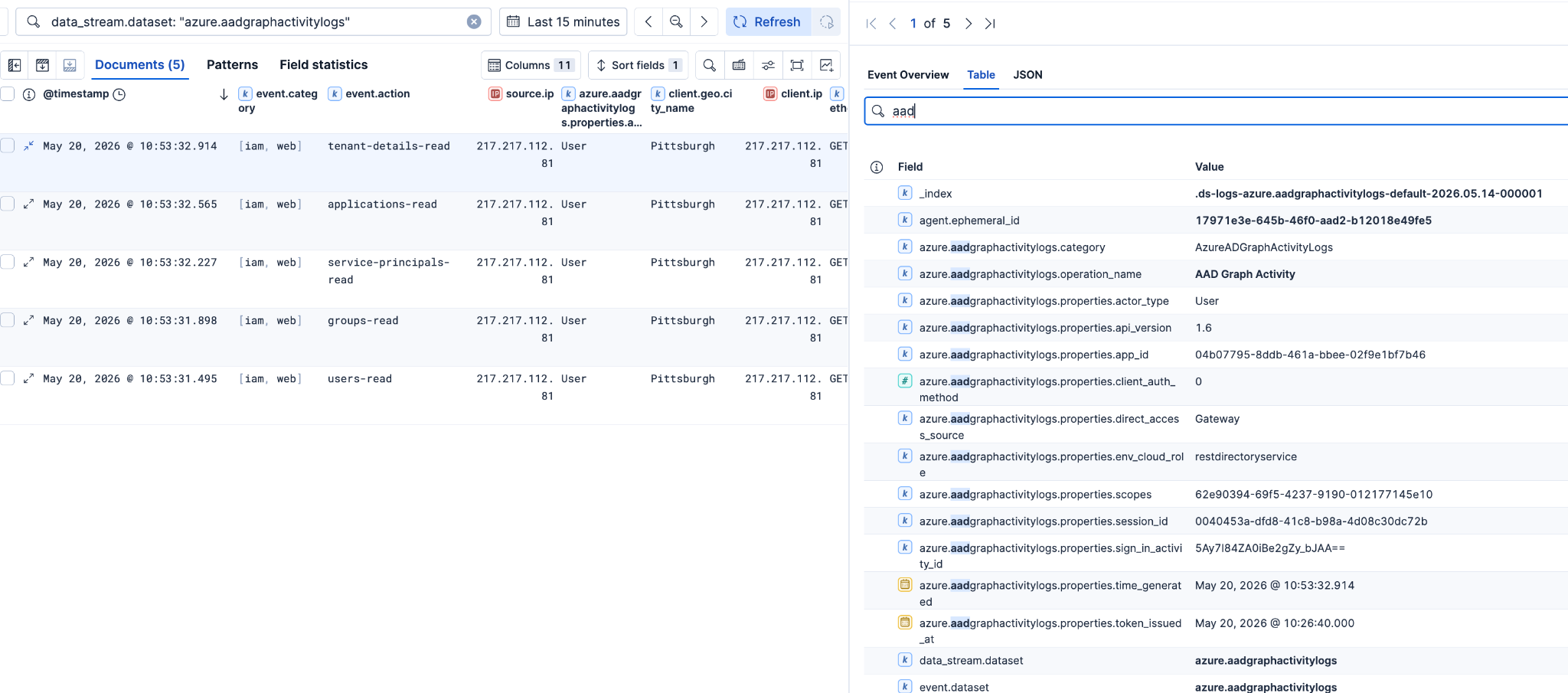The width and height of the screenshot is (1568, 693).
Task: Click the event.category column header
Action: point(278,101)
